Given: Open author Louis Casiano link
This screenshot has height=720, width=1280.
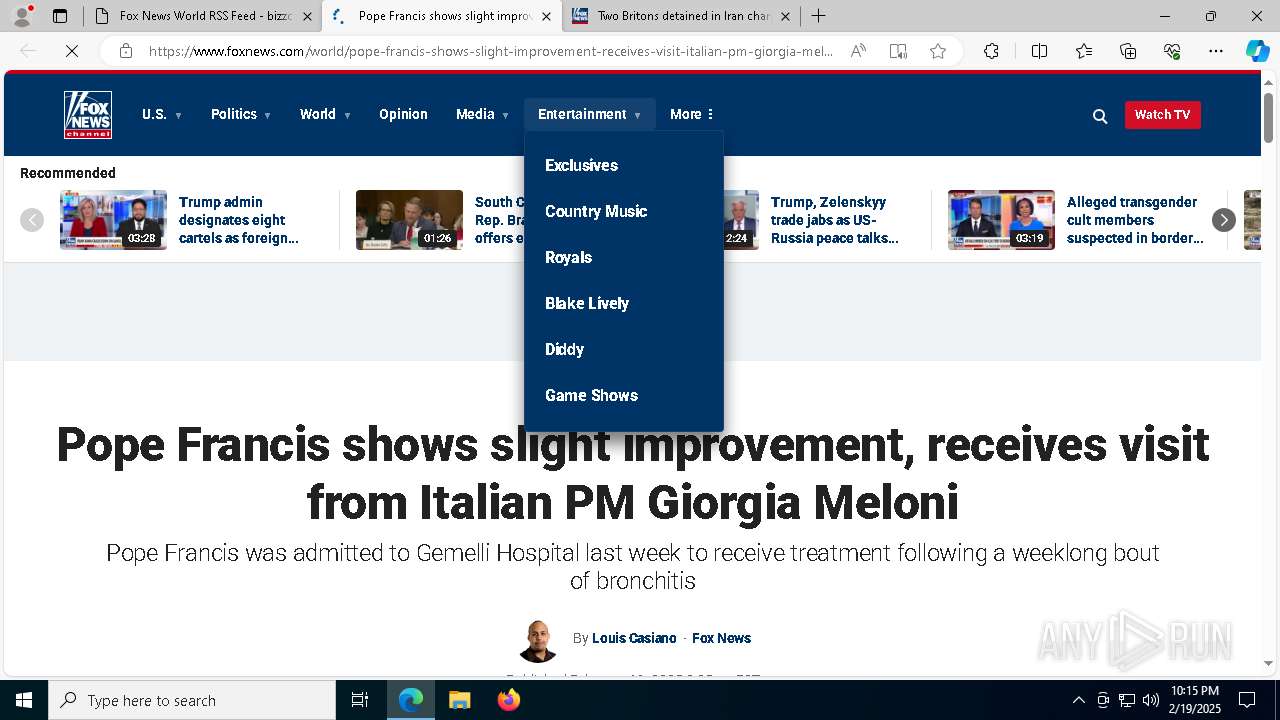Looking at the screenshot, I should (634, 638).
